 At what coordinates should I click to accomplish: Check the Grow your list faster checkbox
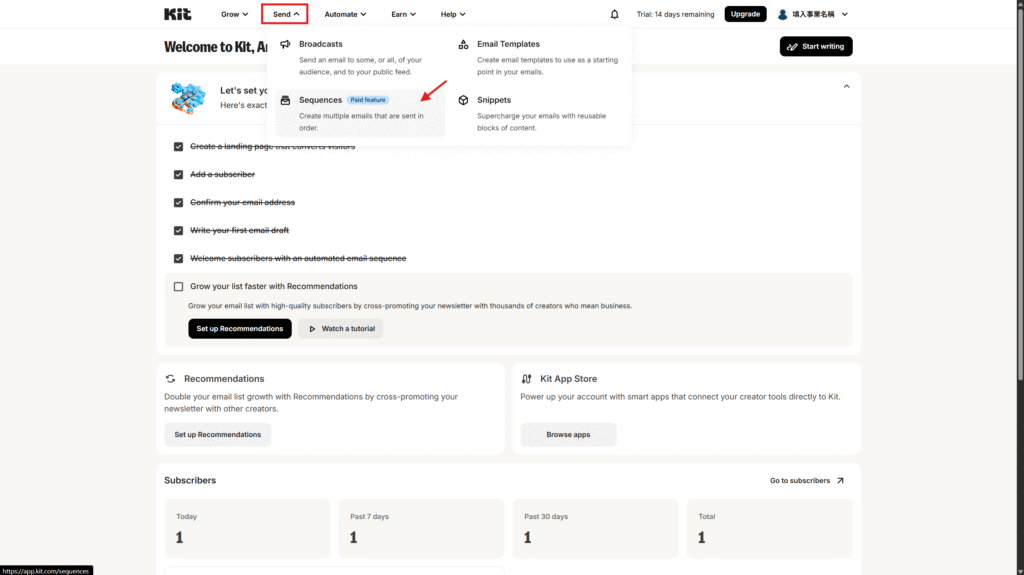178,287
